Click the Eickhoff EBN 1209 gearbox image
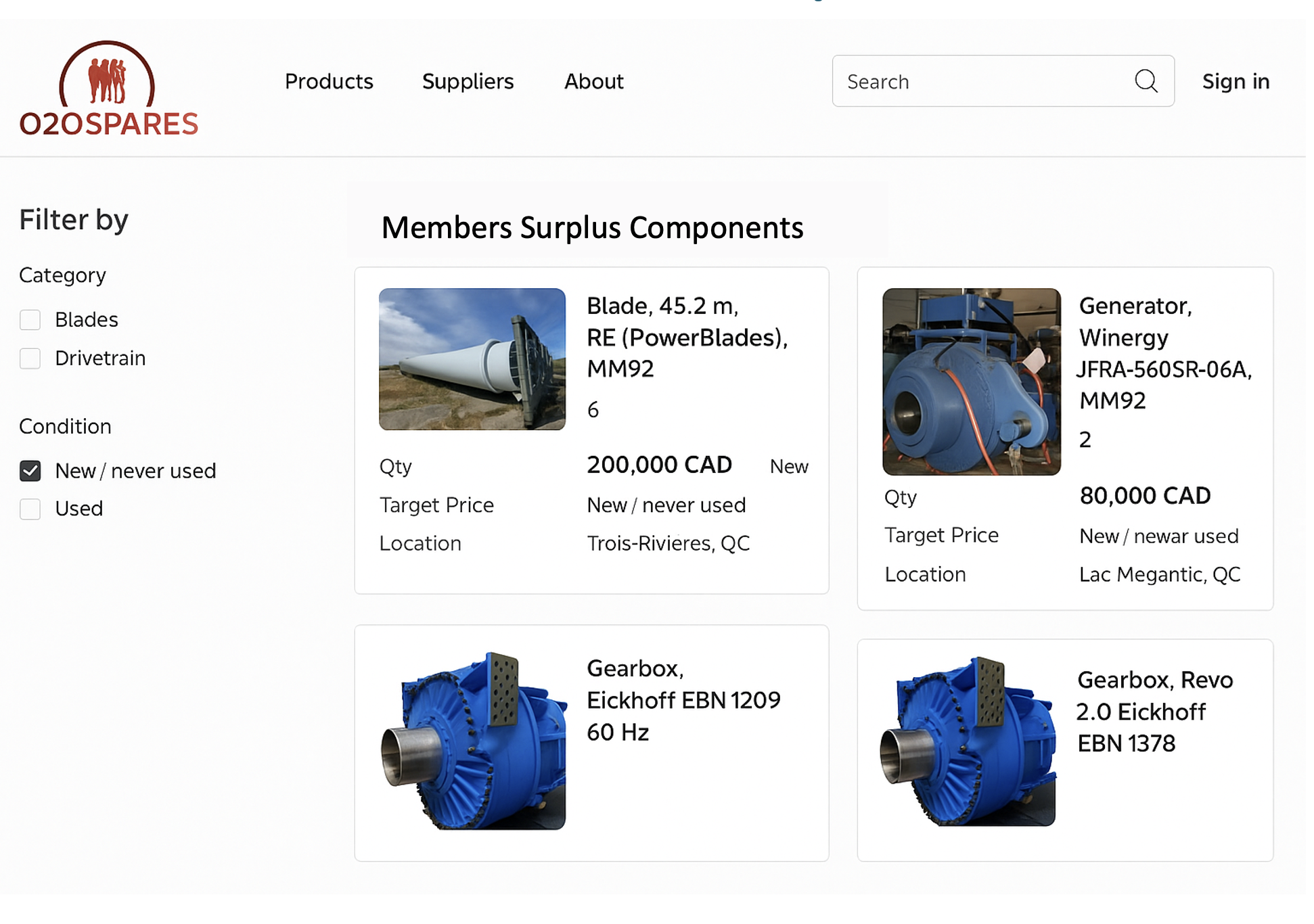The height and width of the screenshot is (924, 1314). [474, 741]
